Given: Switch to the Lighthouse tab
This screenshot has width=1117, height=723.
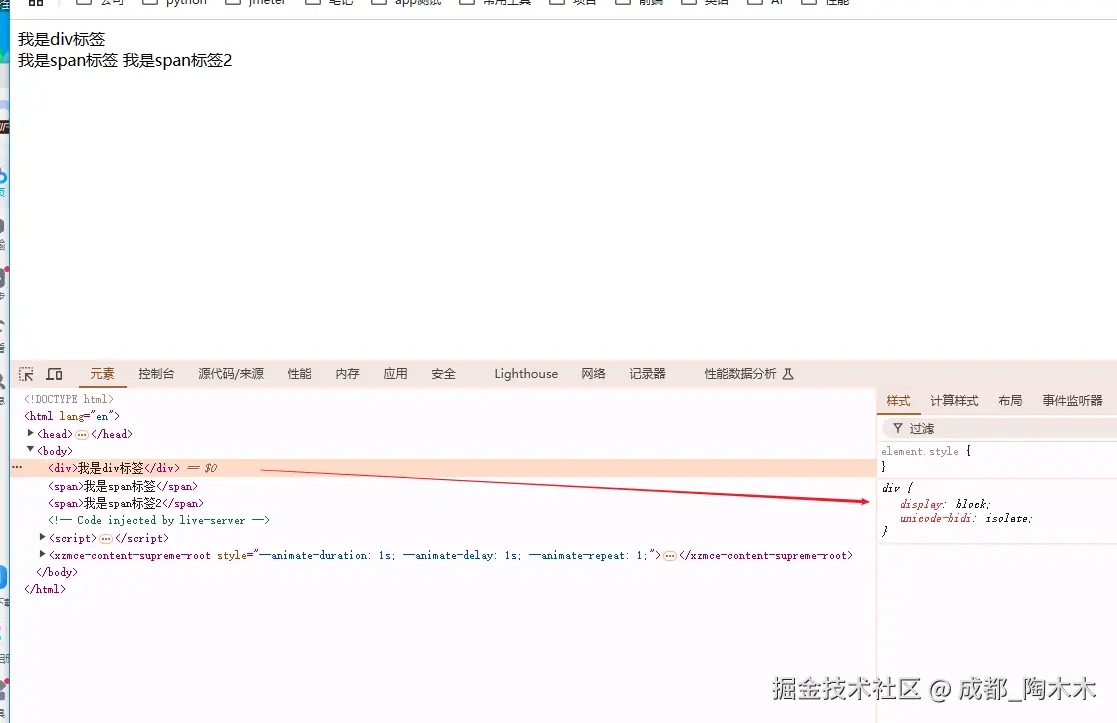Looking at the screenshot, I should tap(526, 374).
